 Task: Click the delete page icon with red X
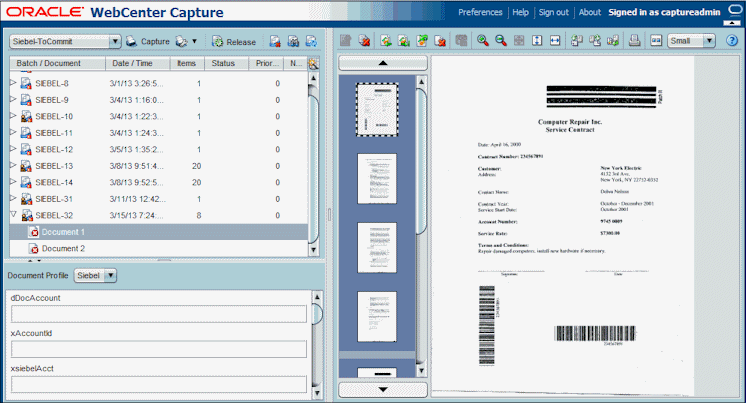point(440,41)
